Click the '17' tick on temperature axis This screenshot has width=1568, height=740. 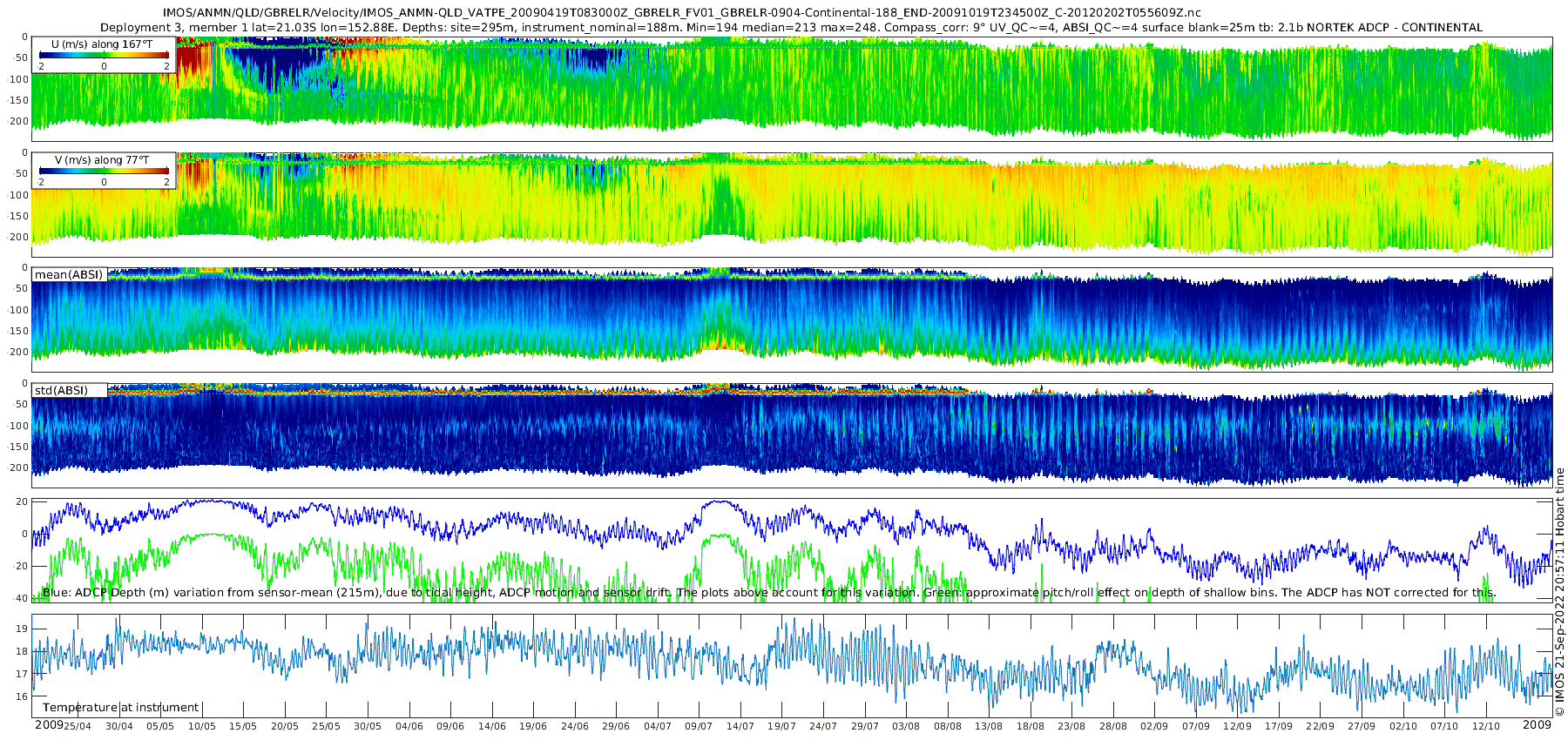[x=22, y=674]
